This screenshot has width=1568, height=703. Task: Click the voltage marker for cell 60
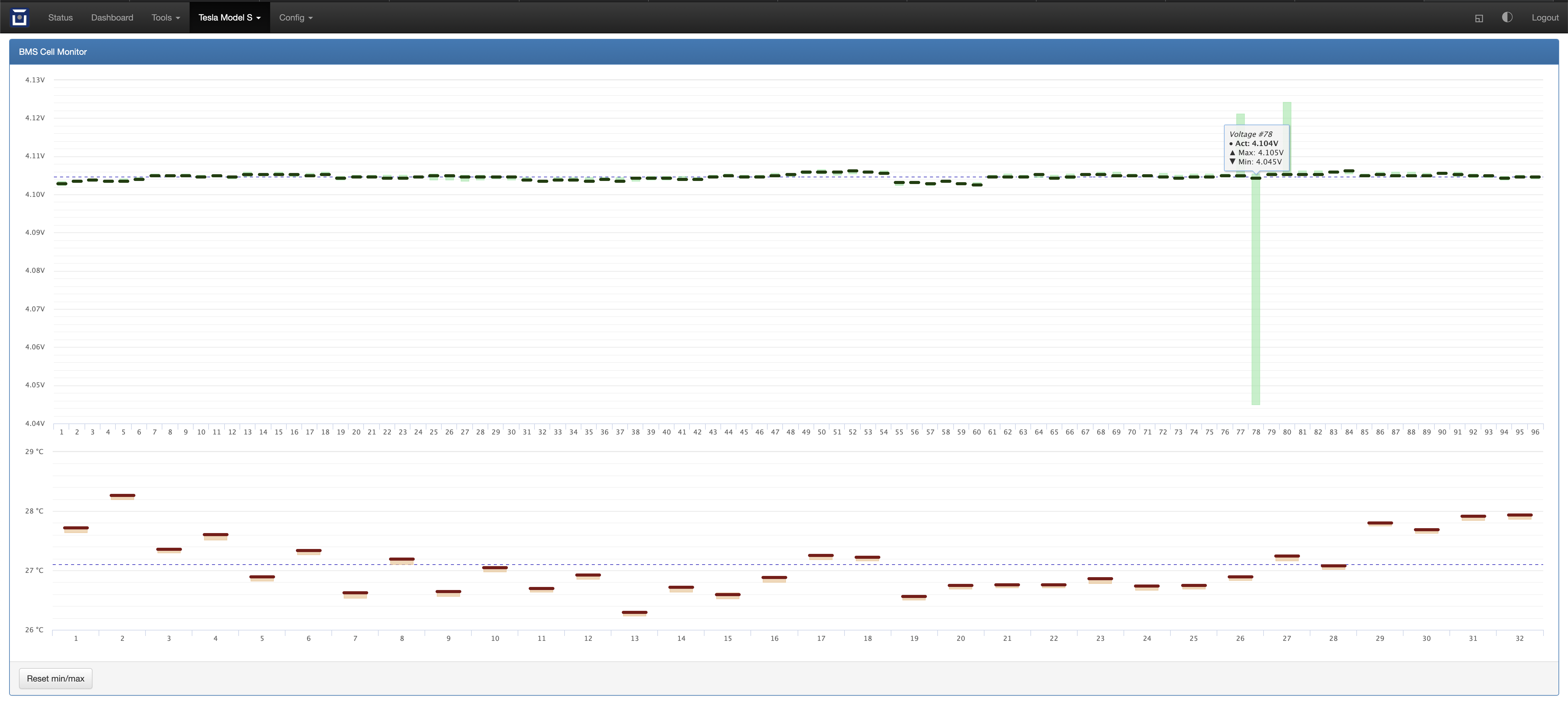tap(977, 184)
